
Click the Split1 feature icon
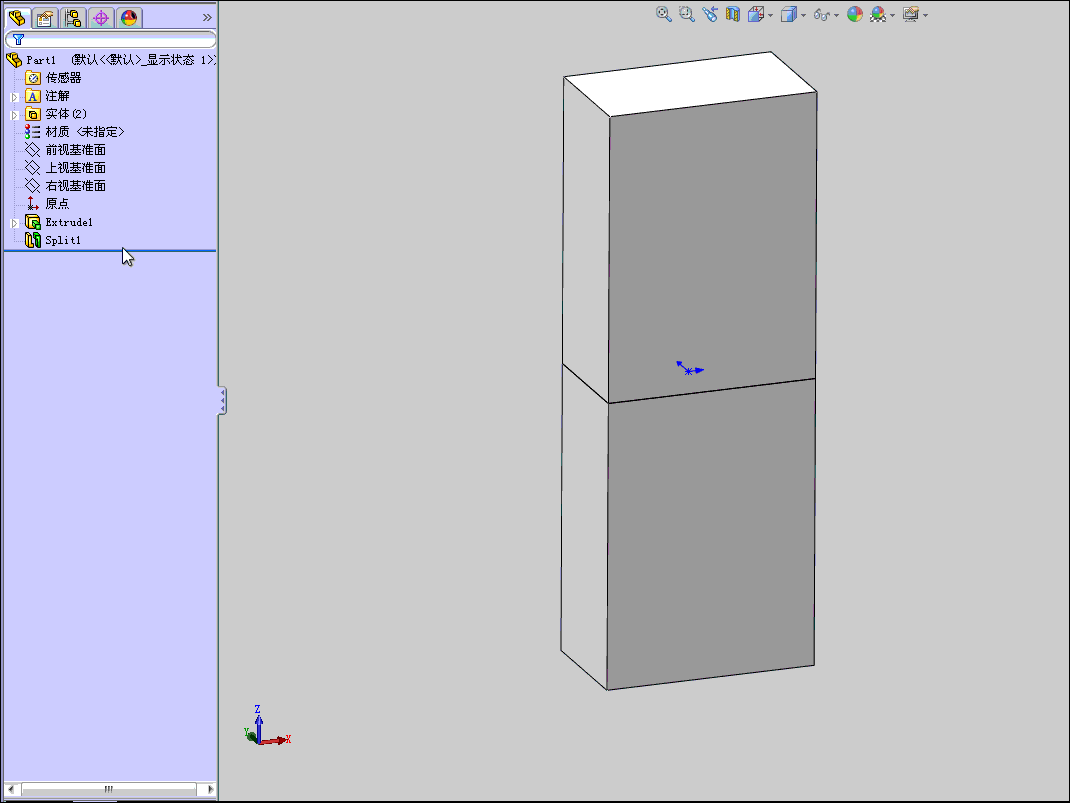pyautogui.click(x=33, y=240)
